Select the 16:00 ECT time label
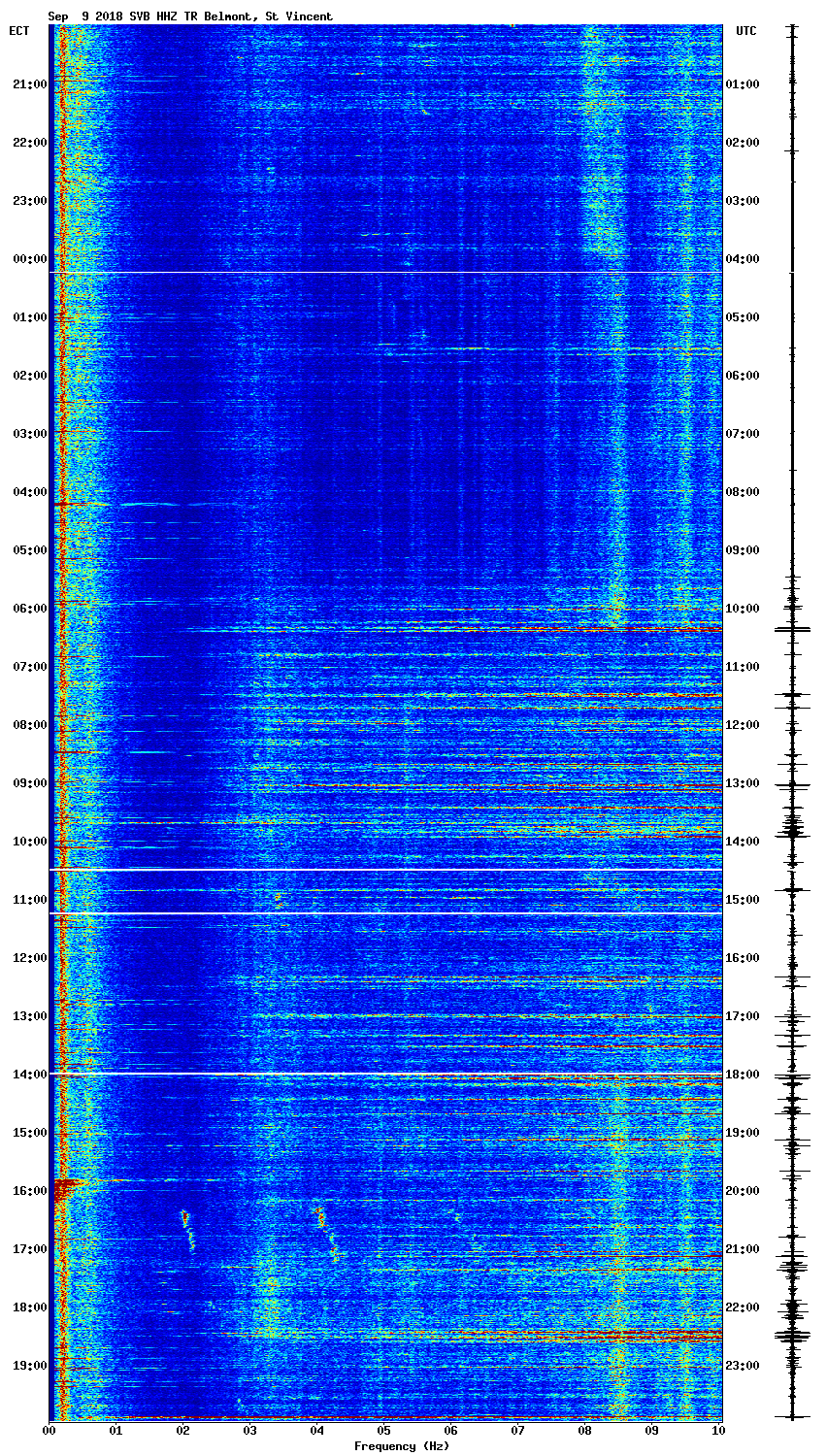The width and height of the screenshot is (827, 1456). click(28, 1191)
